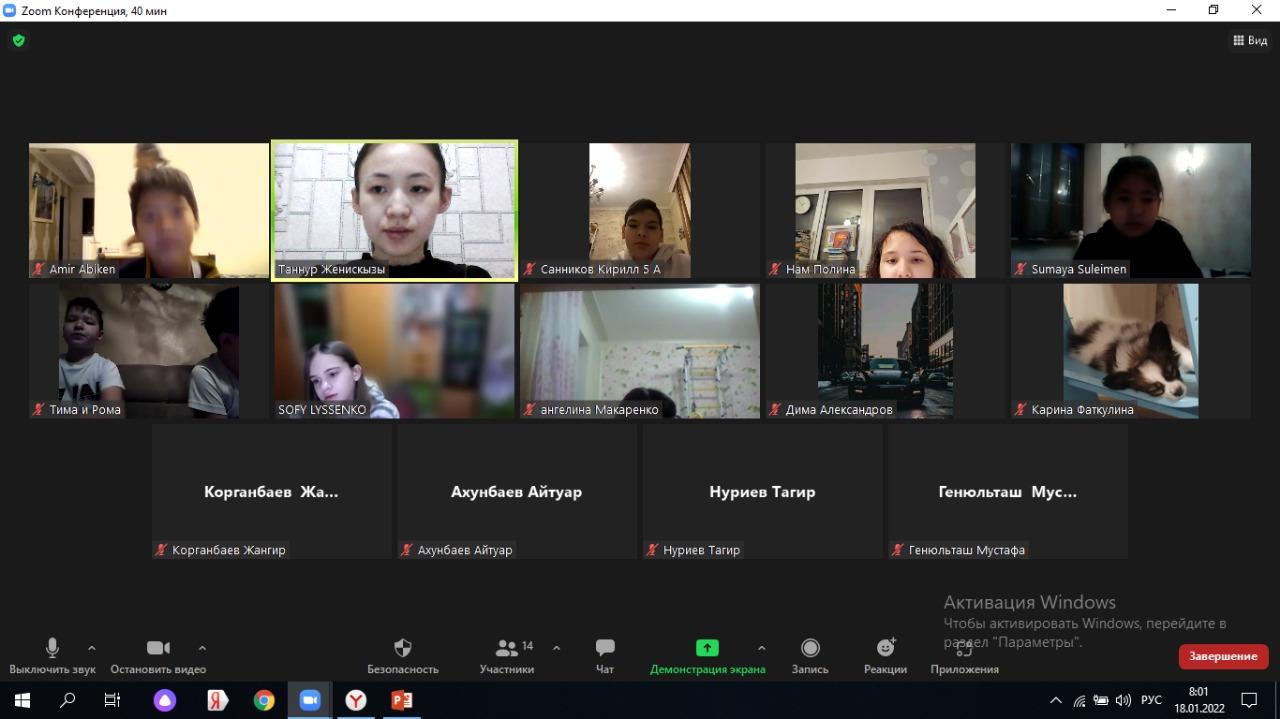Screen dimensions: 1280x719
Task: Open the Безопасность security shield icon
Action: click(403, 649)
